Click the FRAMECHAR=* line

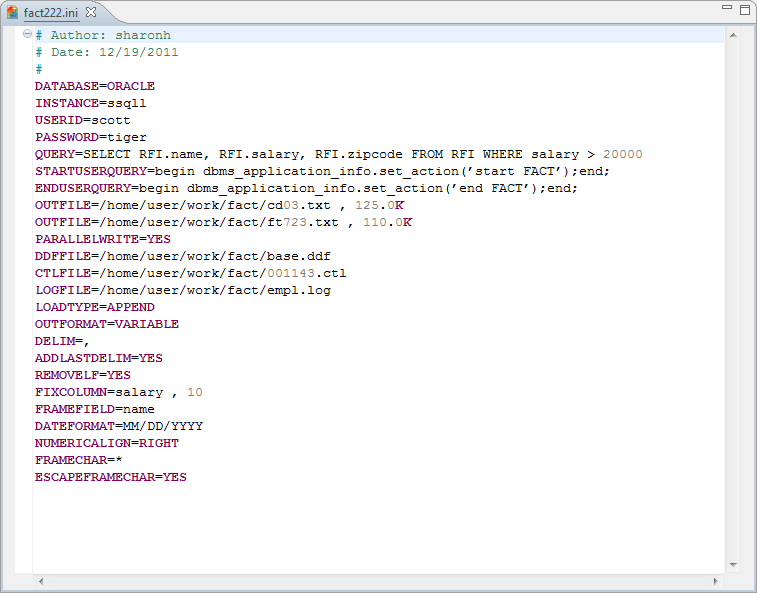click(79, 460)
